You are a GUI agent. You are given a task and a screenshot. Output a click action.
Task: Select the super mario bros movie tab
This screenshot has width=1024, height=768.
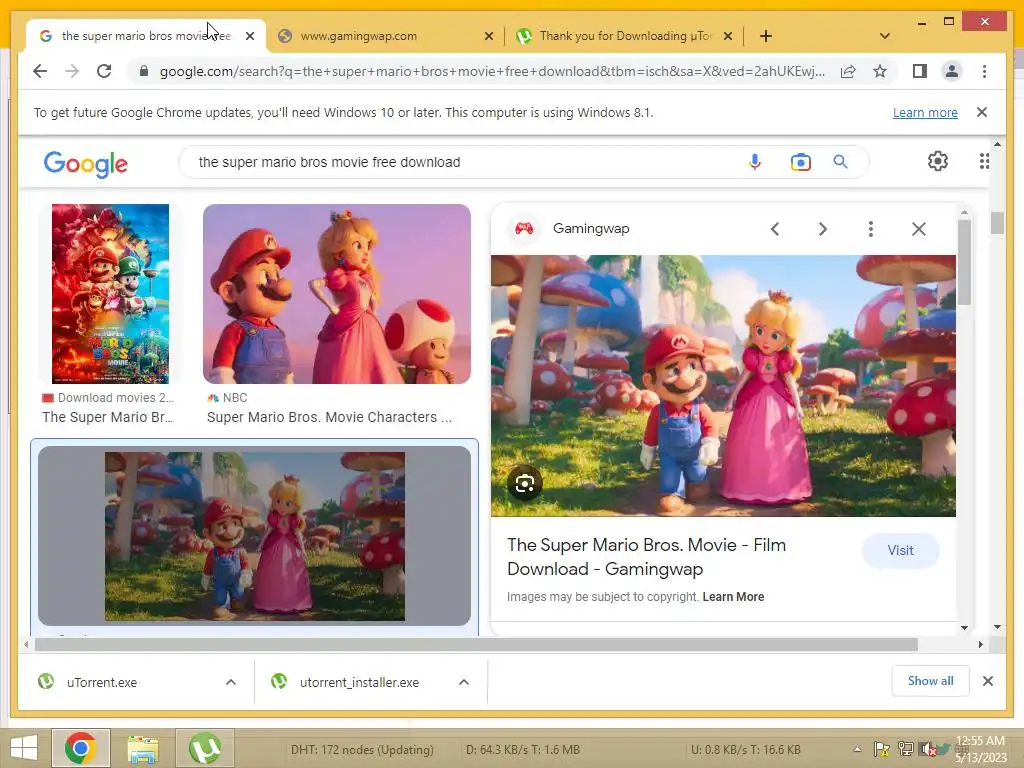(x=146, y=36)
